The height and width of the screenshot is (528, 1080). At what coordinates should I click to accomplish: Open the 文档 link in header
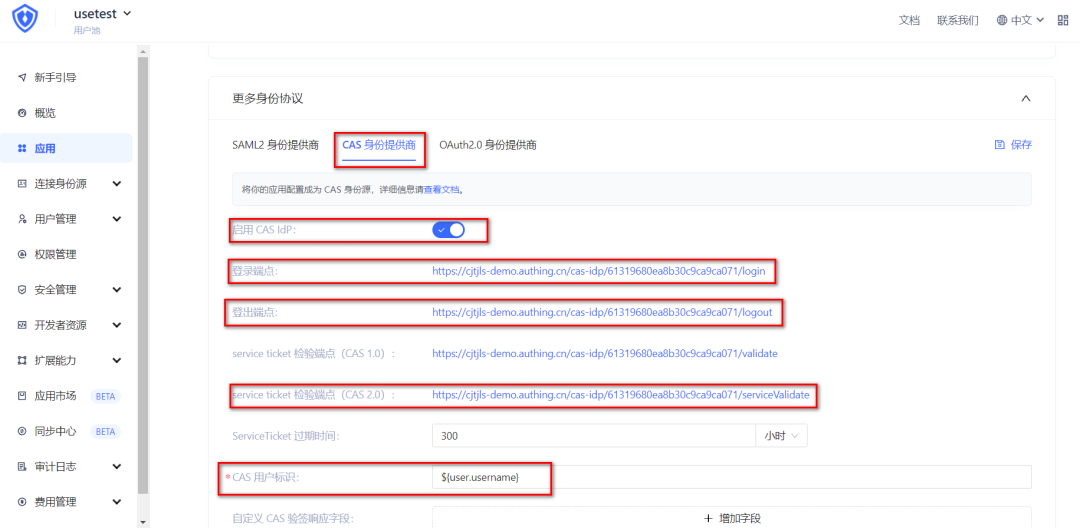tap(909, 20)
